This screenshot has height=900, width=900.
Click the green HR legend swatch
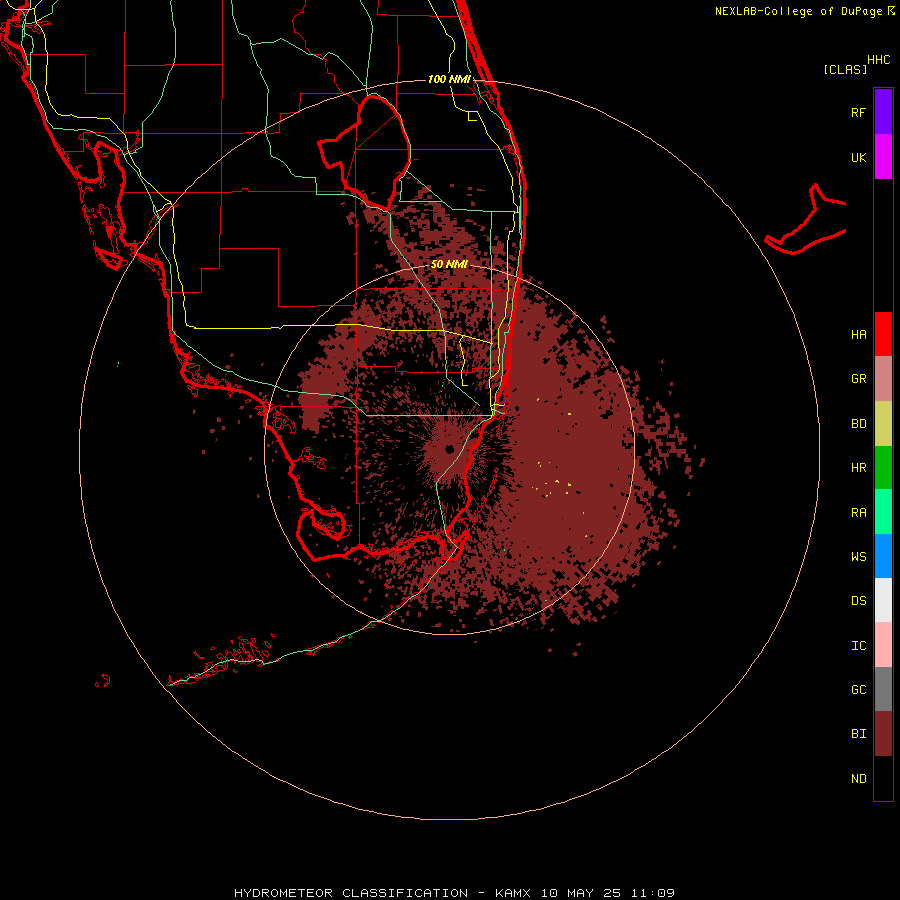point(883,468)
